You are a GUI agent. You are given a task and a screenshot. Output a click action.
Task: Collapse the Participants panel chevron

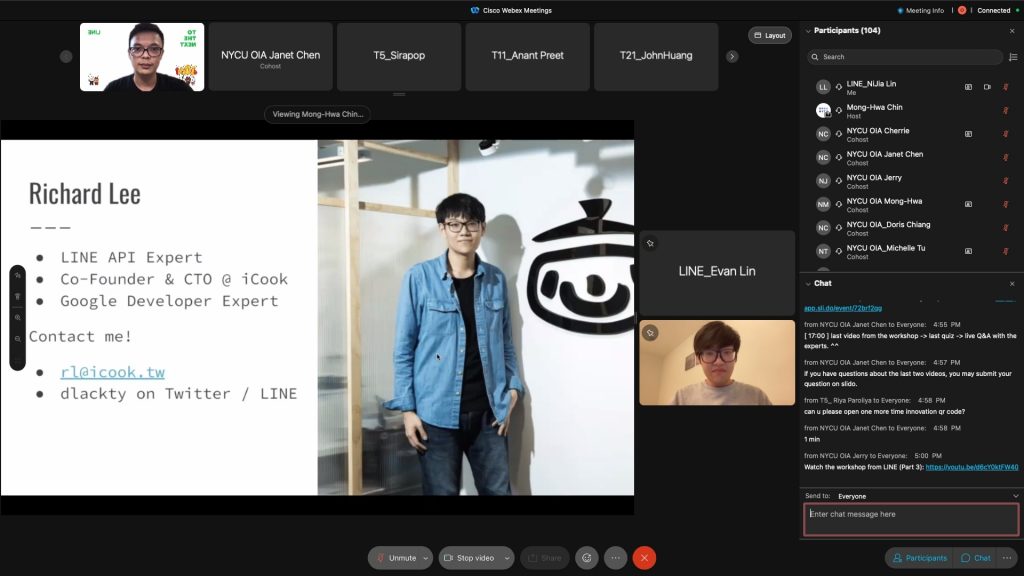pos(808,31)
